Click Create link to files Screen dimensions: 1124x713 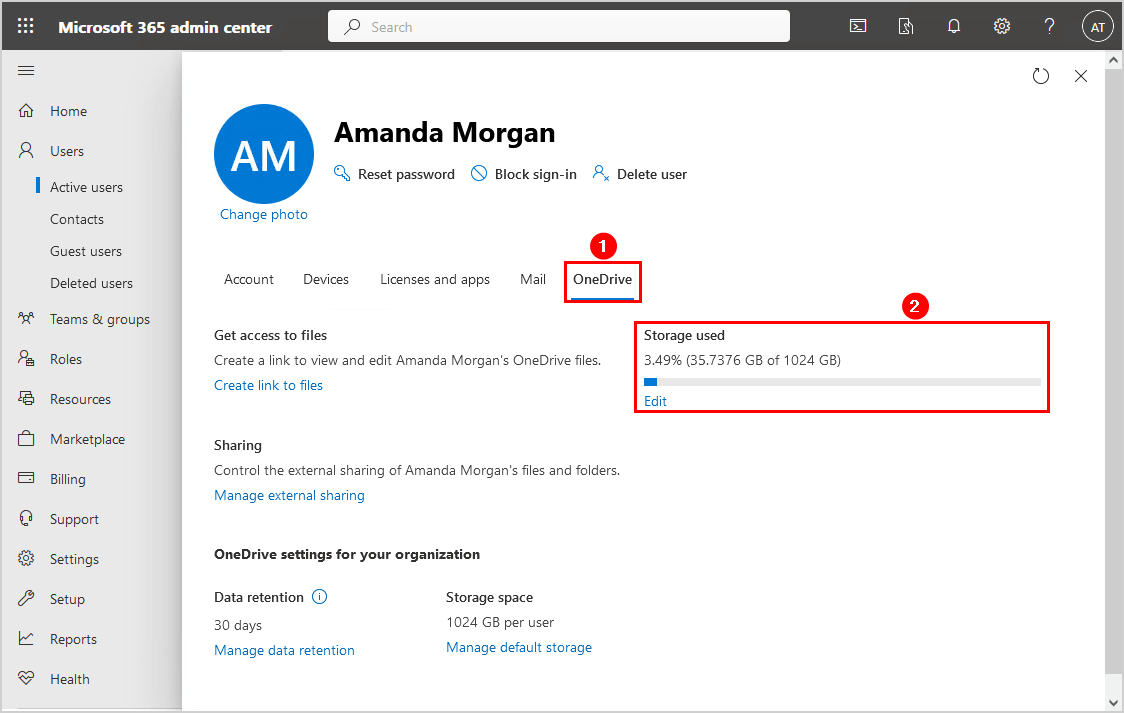[268, 385]
